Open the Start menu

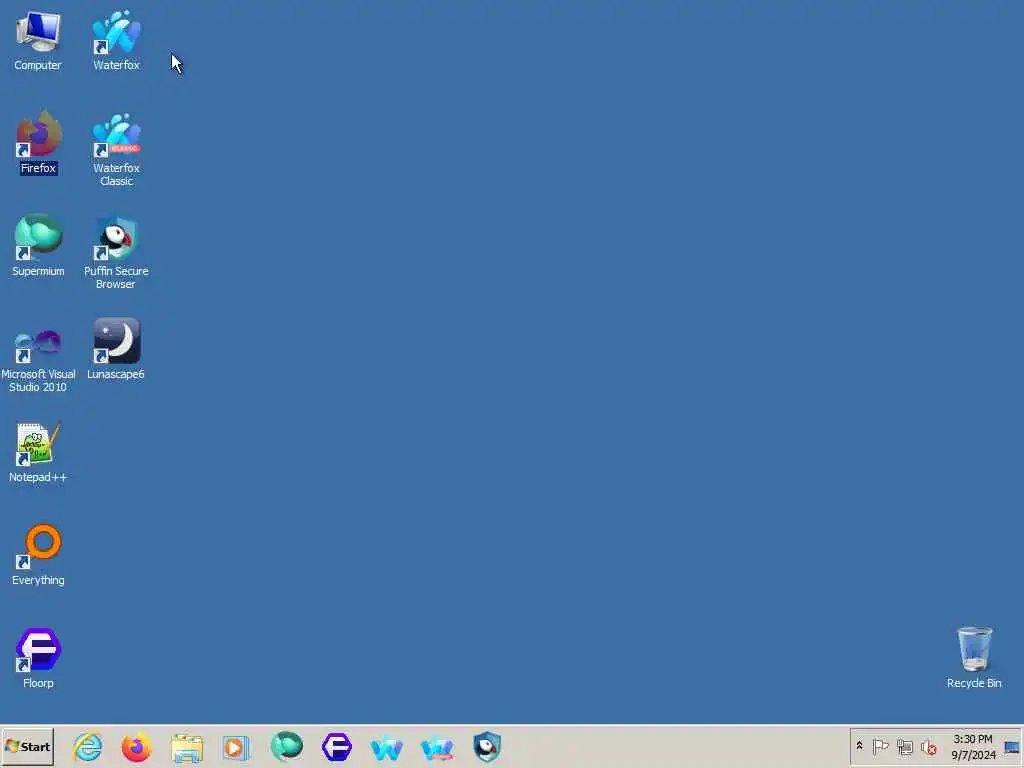click(27, 746)
